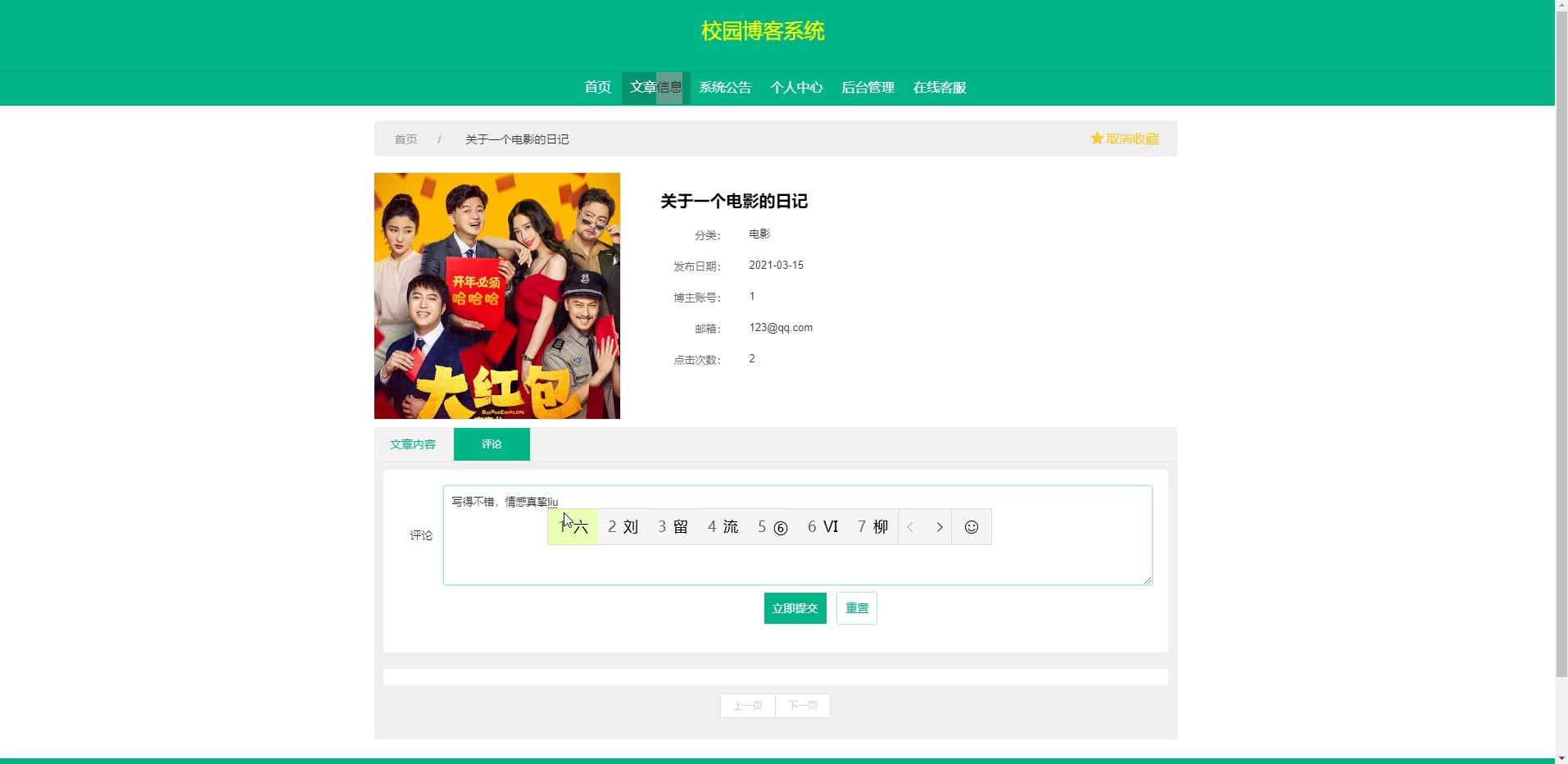
Task: Click the 取消收藏 link text
Action: tap(1132, 139)
